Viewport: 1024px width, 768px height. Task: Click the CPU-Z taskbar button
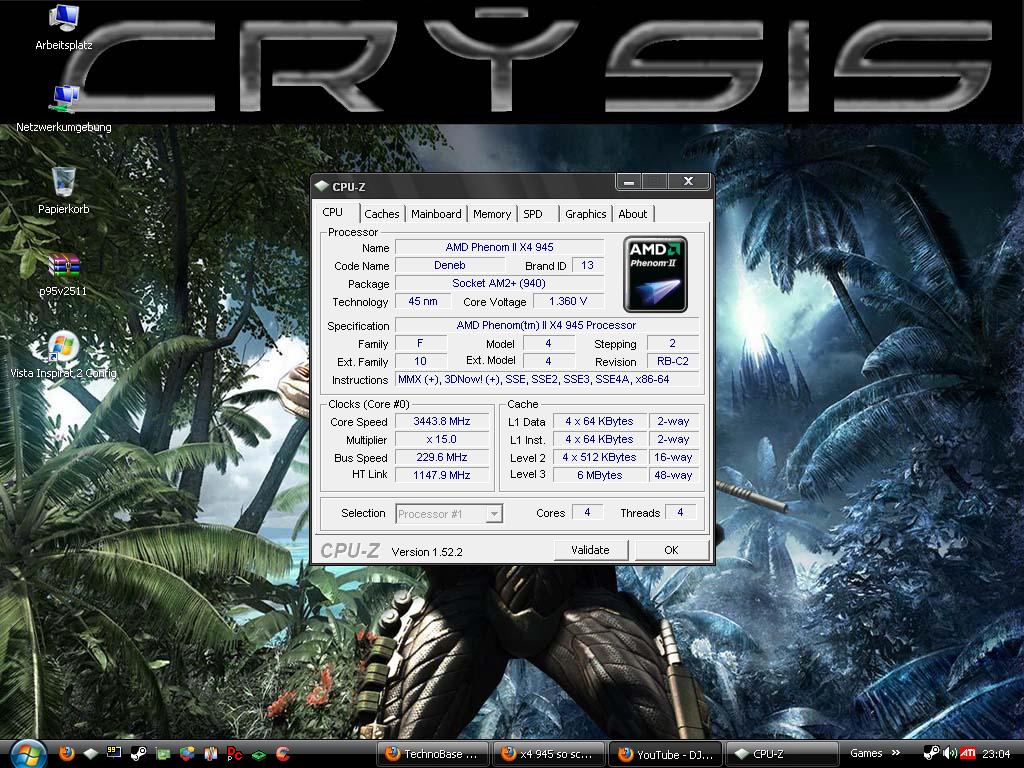pos(782,754)
